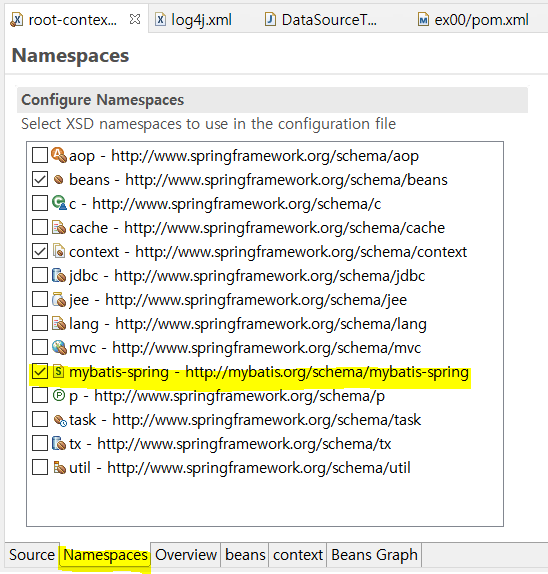Click the beans namespace bean icon
This screenshot has width=548, height=574.
(x=59, y=179)
